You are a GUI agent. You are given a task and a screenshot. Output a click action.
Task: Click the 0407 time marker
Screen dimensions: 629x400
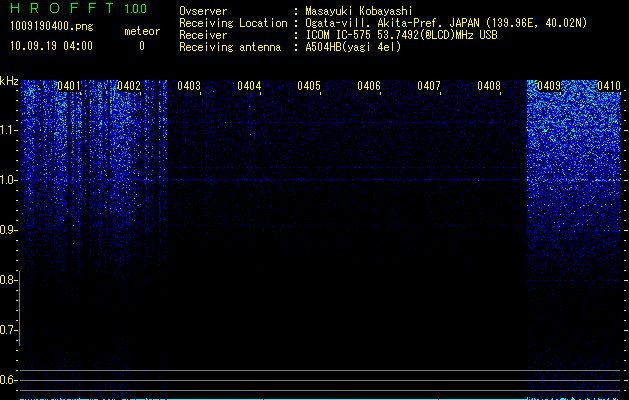pyautogui.click(x=429, y=86)
